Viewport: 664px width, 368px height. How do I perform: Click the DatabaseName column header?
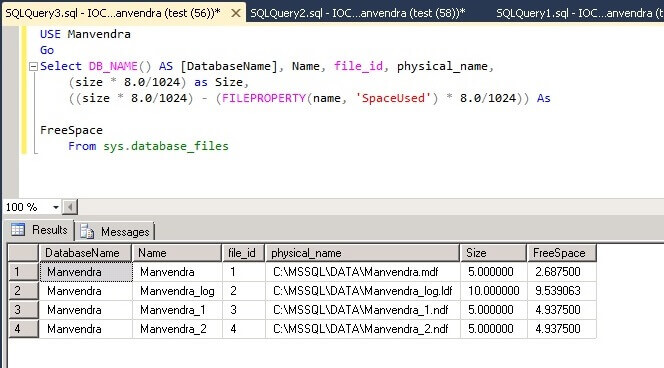pos(86,253)
